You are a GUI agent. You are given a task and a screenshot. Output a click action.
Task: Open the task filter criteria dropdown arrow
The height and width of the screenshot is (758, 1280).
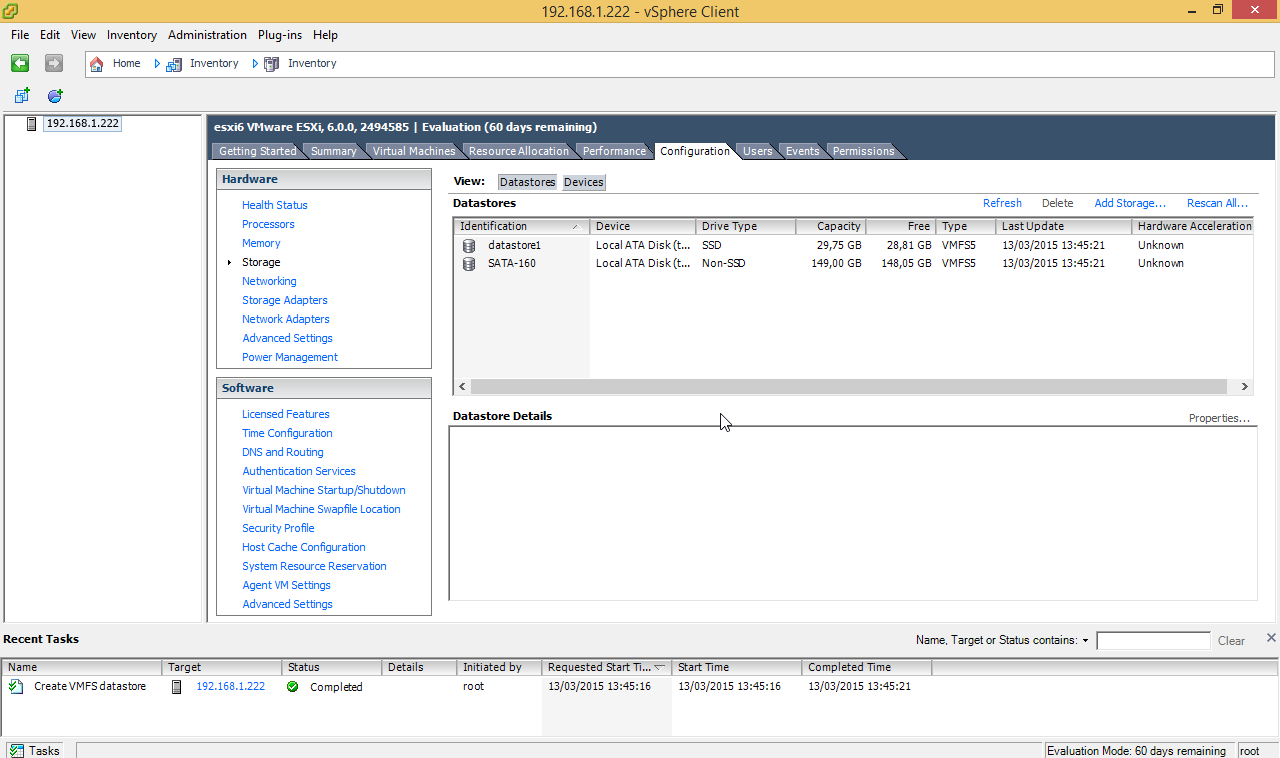(x=1086, y=641)
